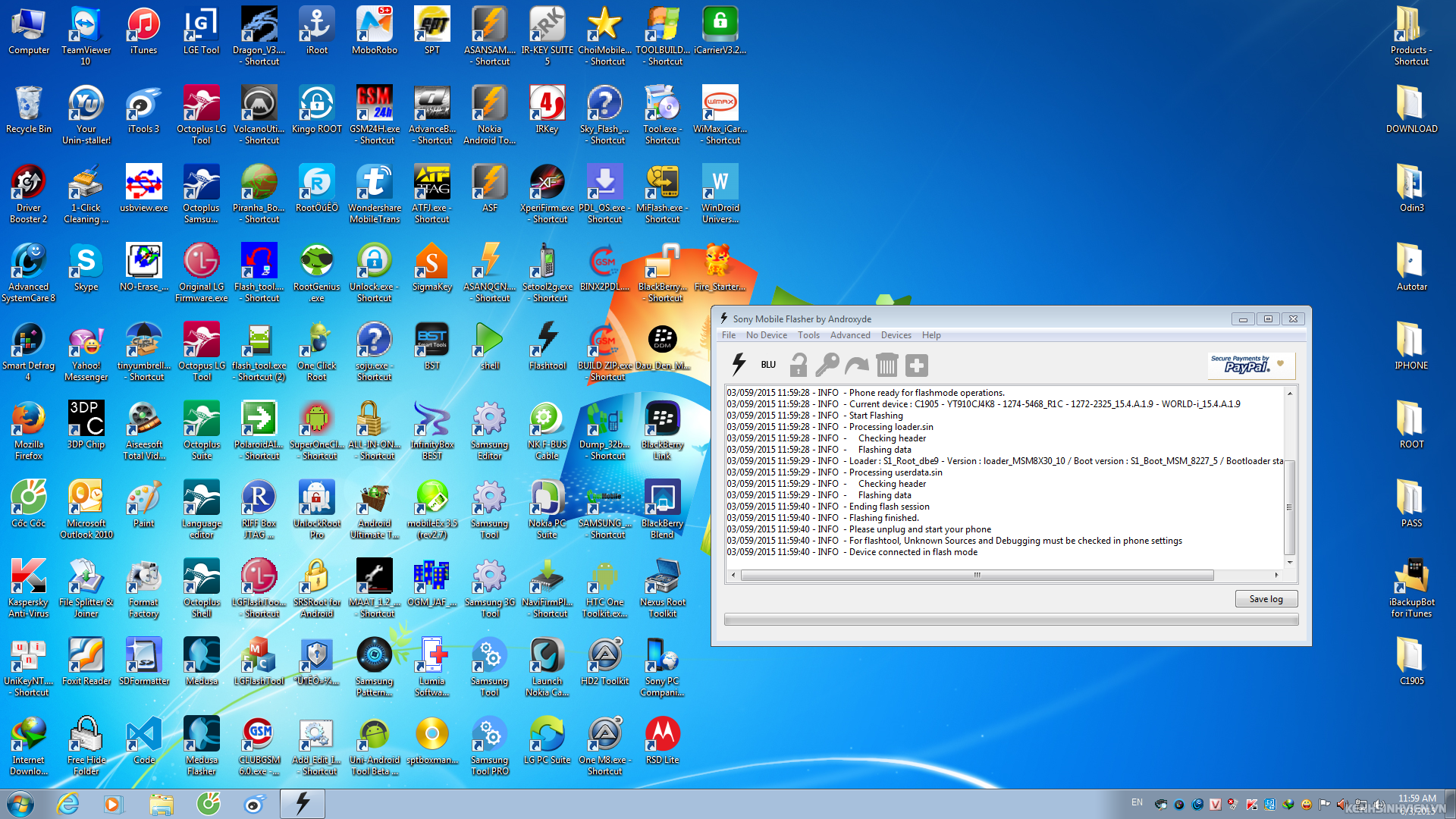Open the Advanced menu in Flashtool
Viewport: 1456px width, 819px height.
[850, 335]
